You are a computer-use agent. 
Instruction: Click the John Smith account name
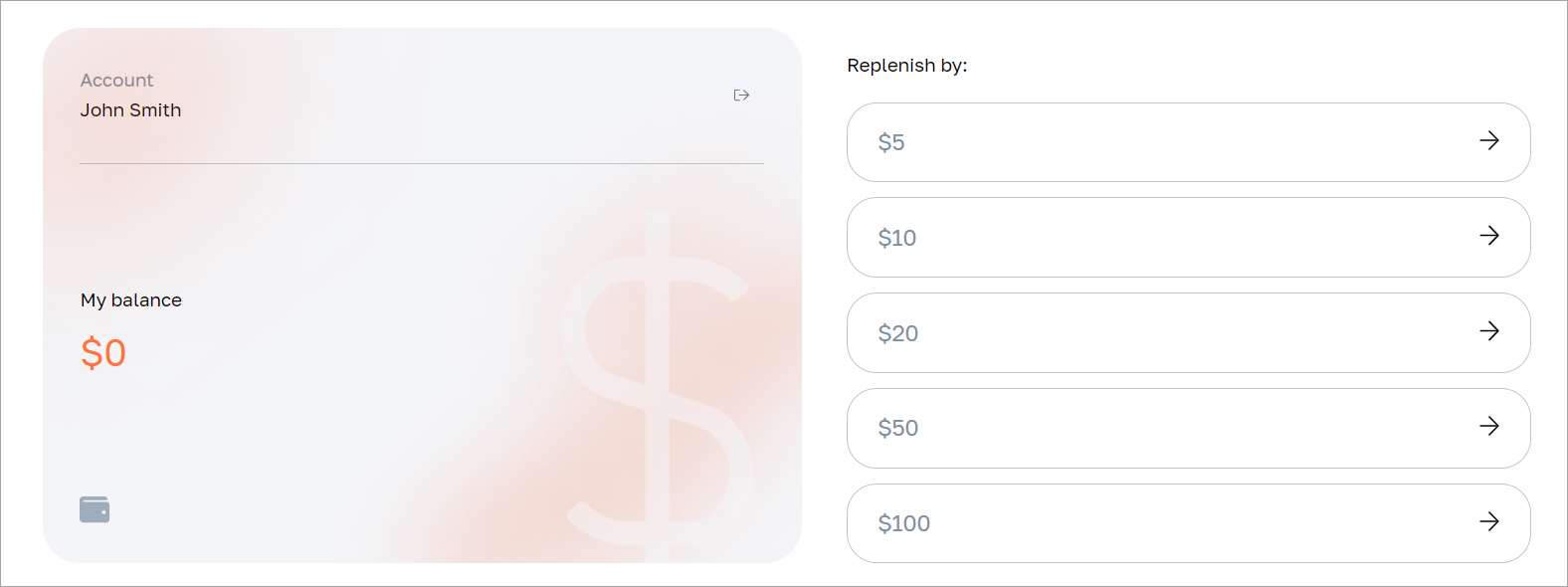(x=130, y=110)
